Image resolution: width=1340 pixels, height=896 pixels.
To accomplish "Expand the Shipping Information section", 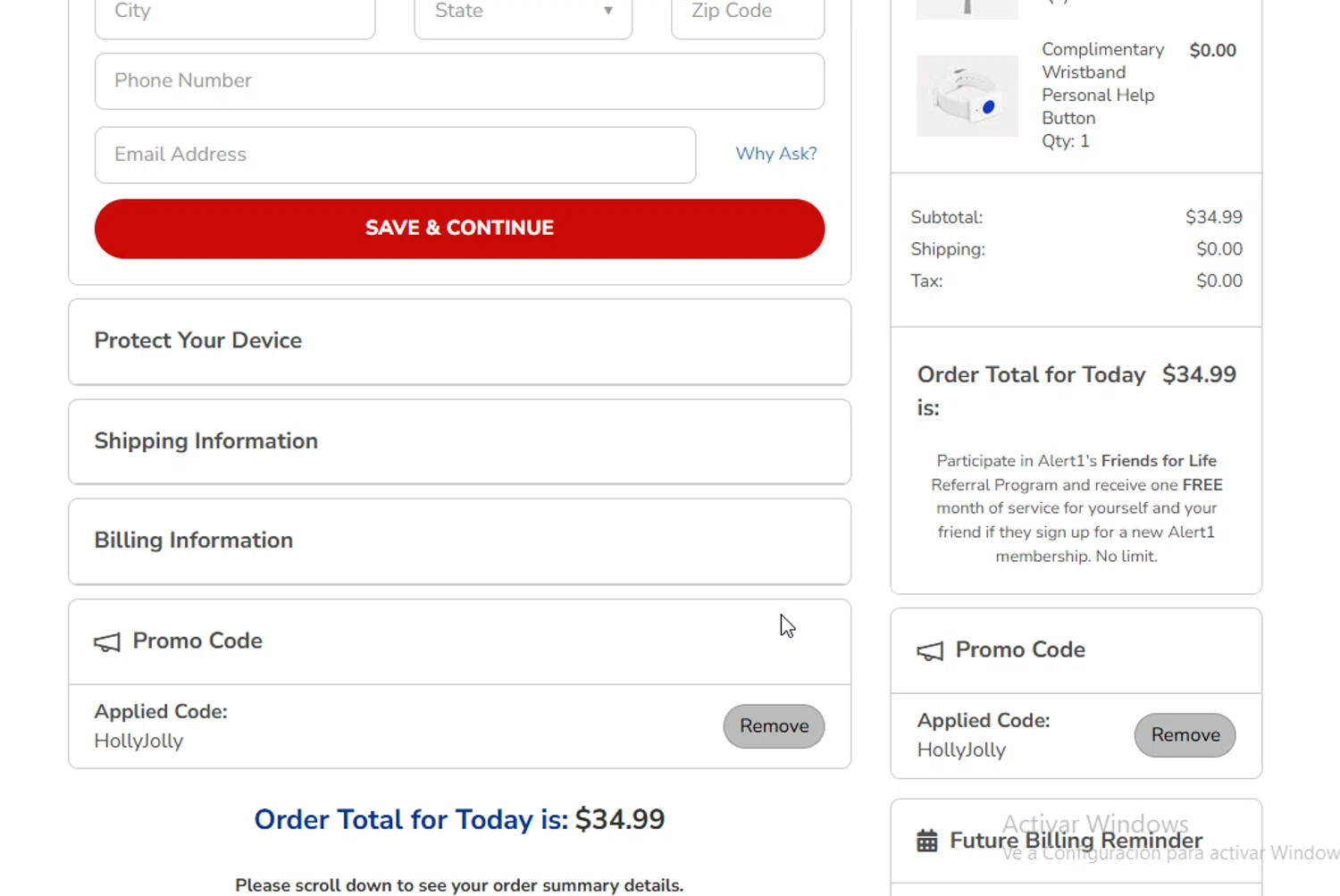I will coord(459,441).
